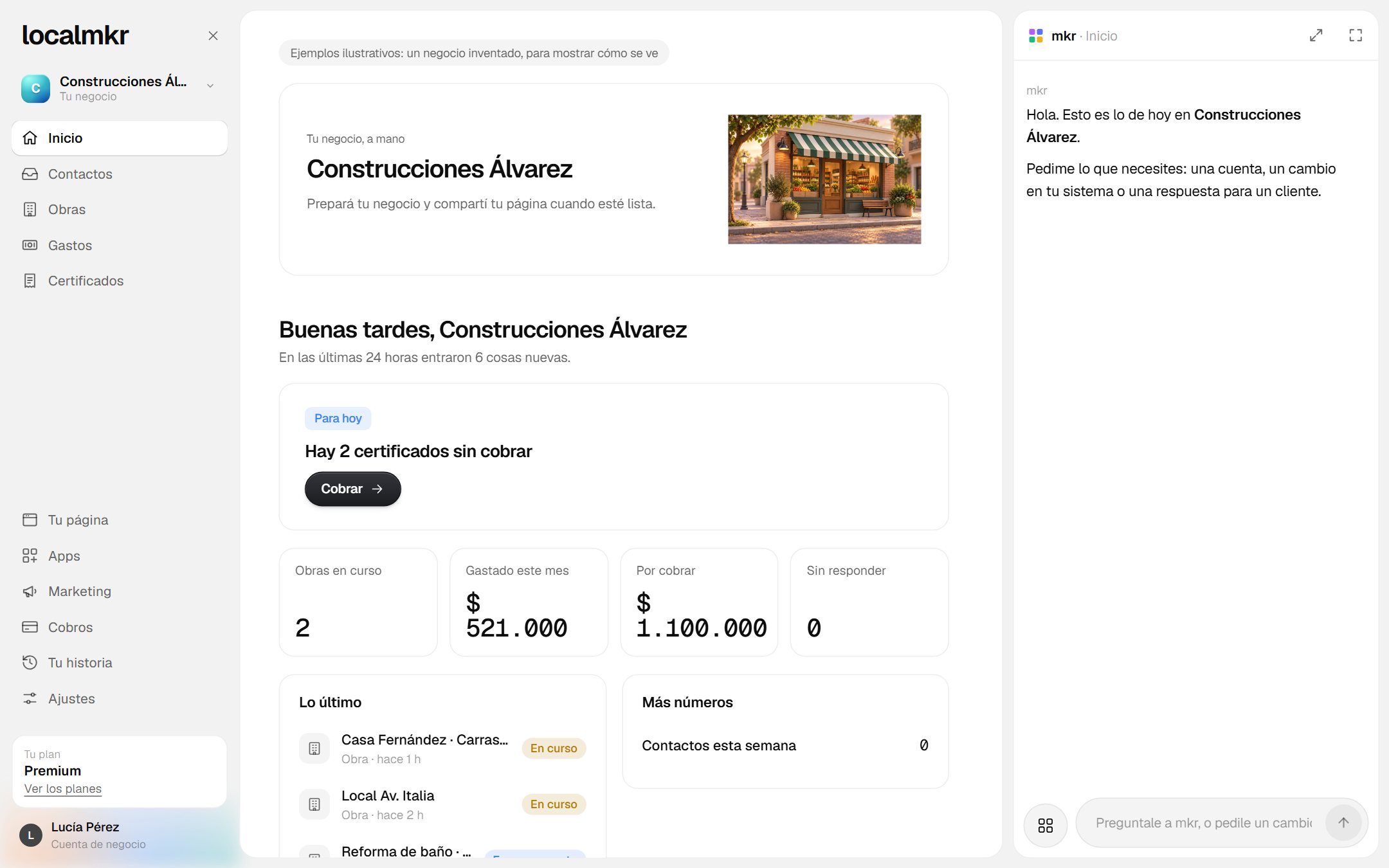
Task: Open the chat apps grid button
Action: (x=1046, y=826)
